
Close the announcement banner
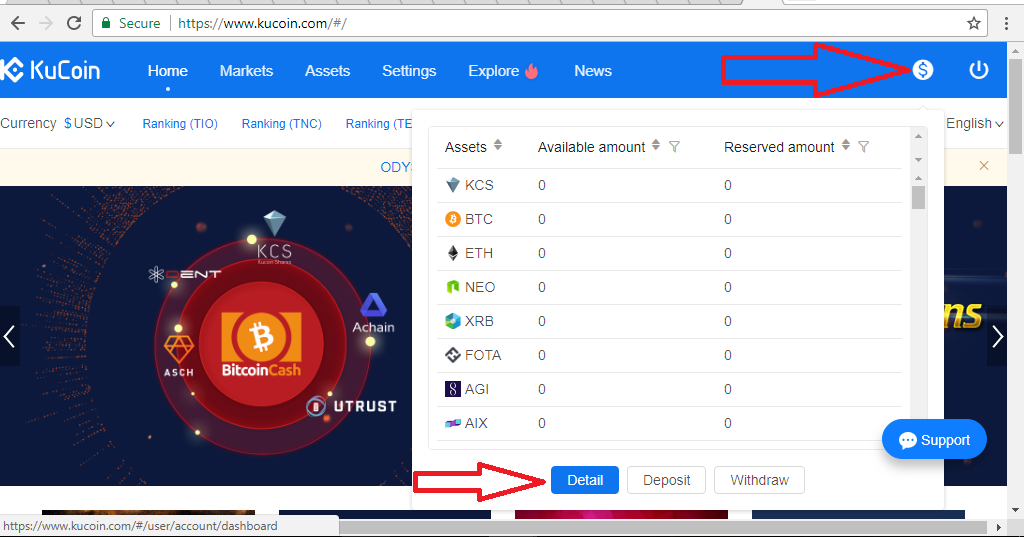tap(984, 166)
